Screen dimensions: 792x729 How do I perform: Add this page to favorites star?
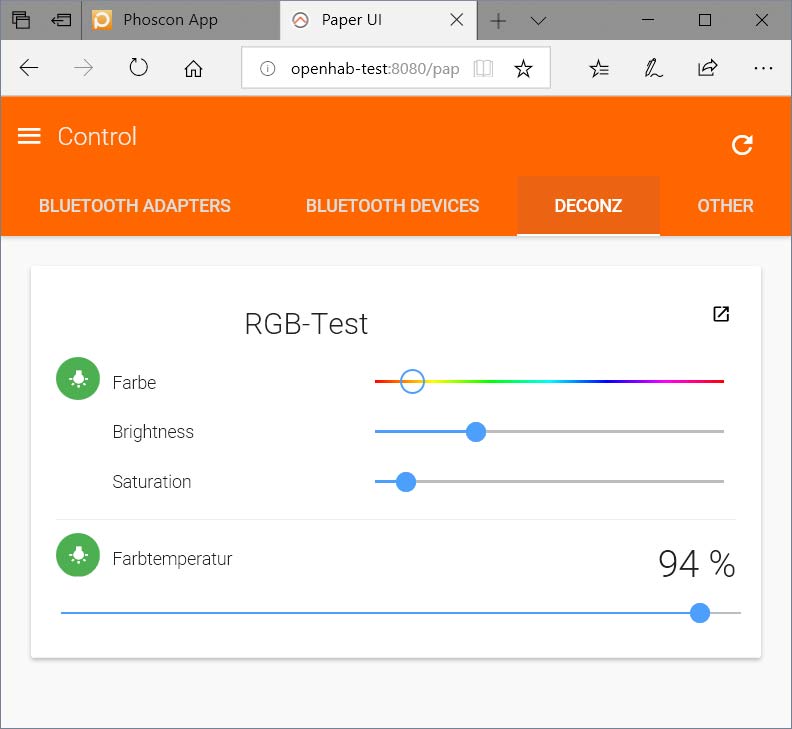point(523,68)
